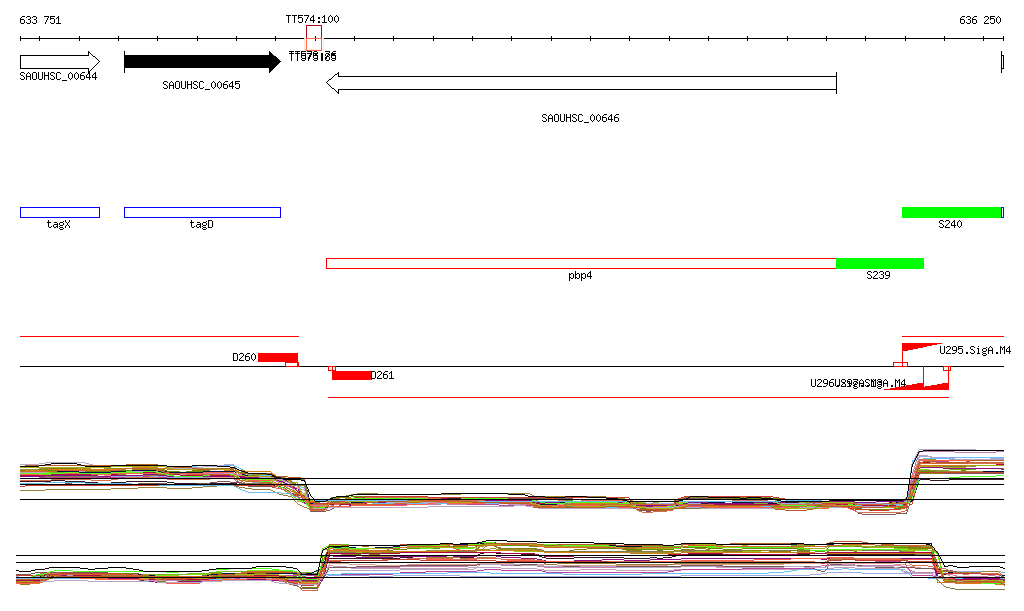Select the U295.SigA.M4 red upshift triangle
The height and width of the screenshot is (611, 1024).
(920, 349)
